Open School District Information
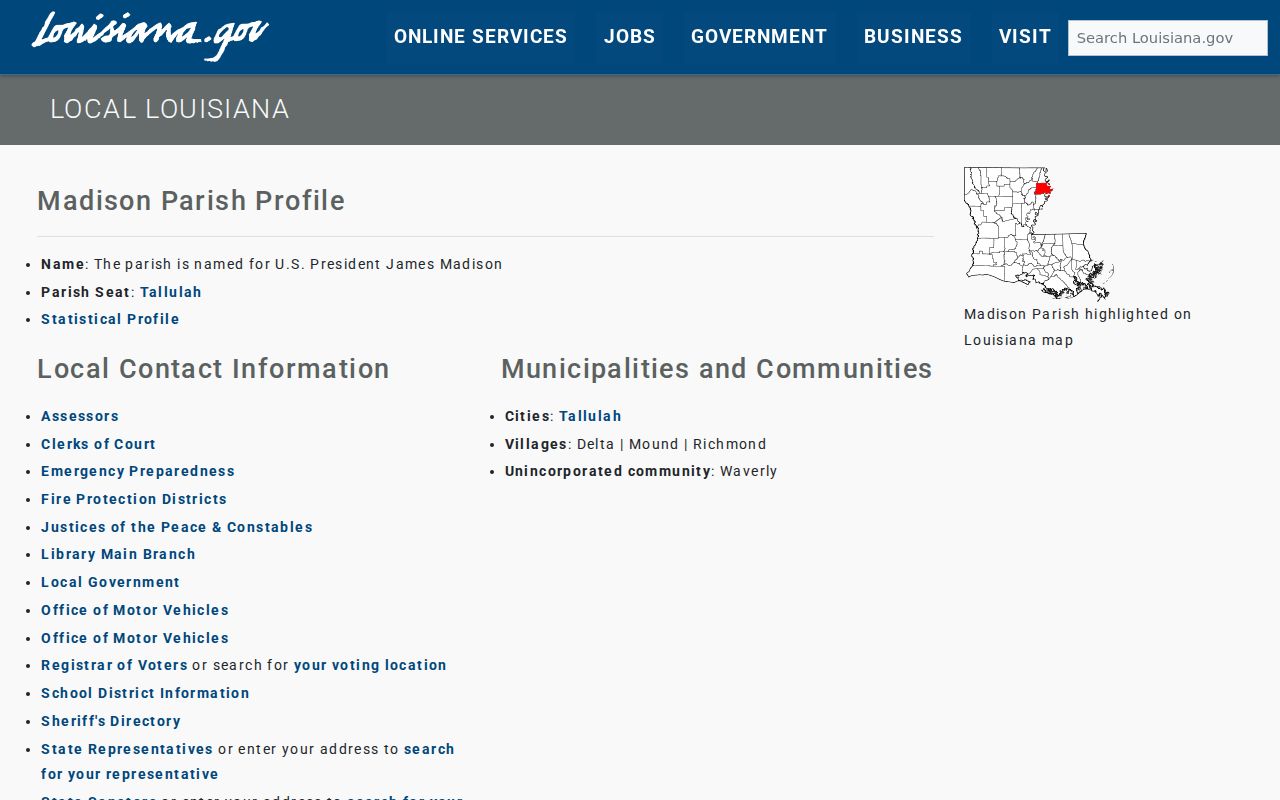The image size is (1280, 800). (x=145, y=693)
